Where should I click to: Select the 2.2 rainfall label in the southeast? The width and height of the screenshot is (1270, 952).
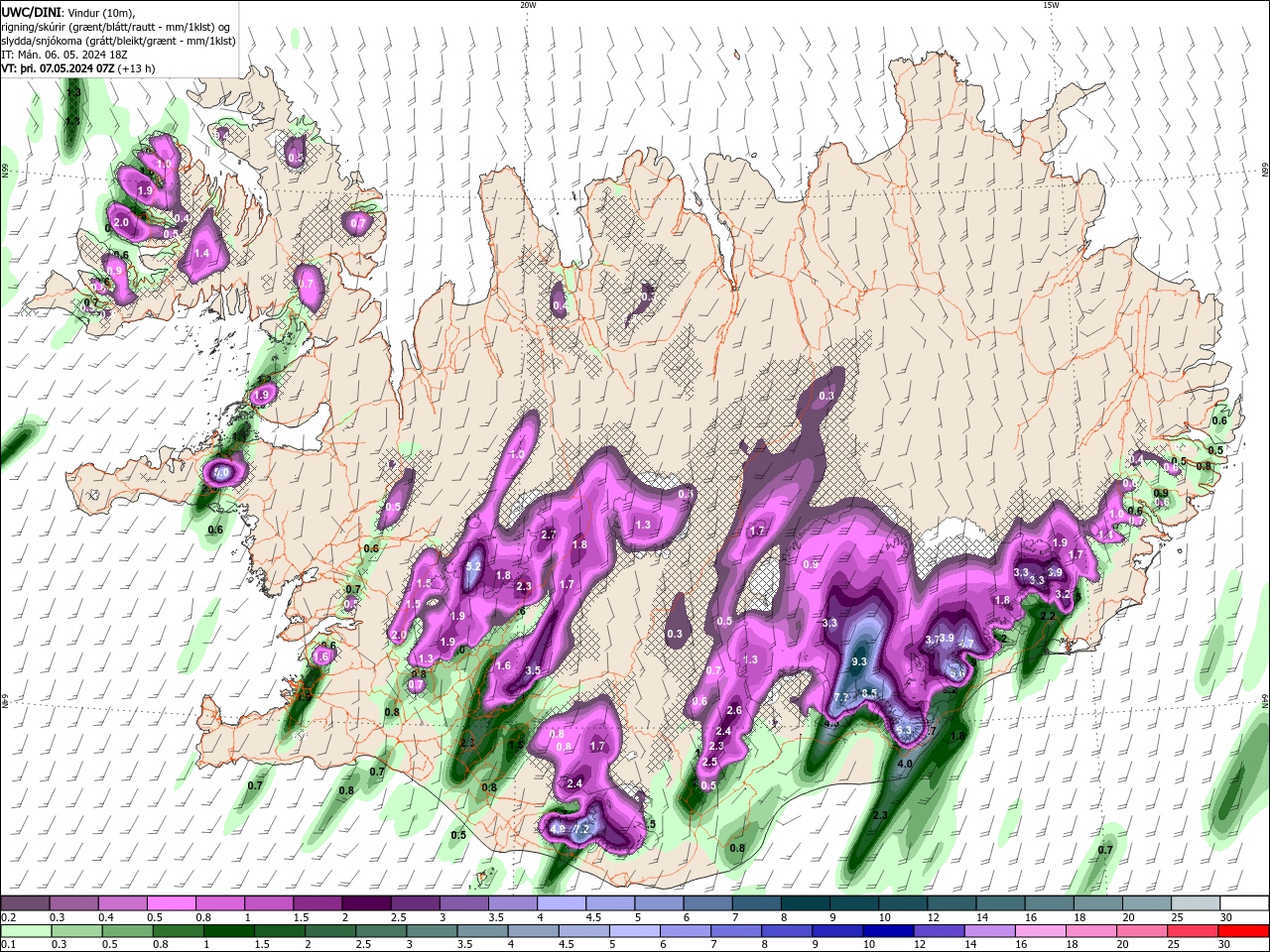1048,616
